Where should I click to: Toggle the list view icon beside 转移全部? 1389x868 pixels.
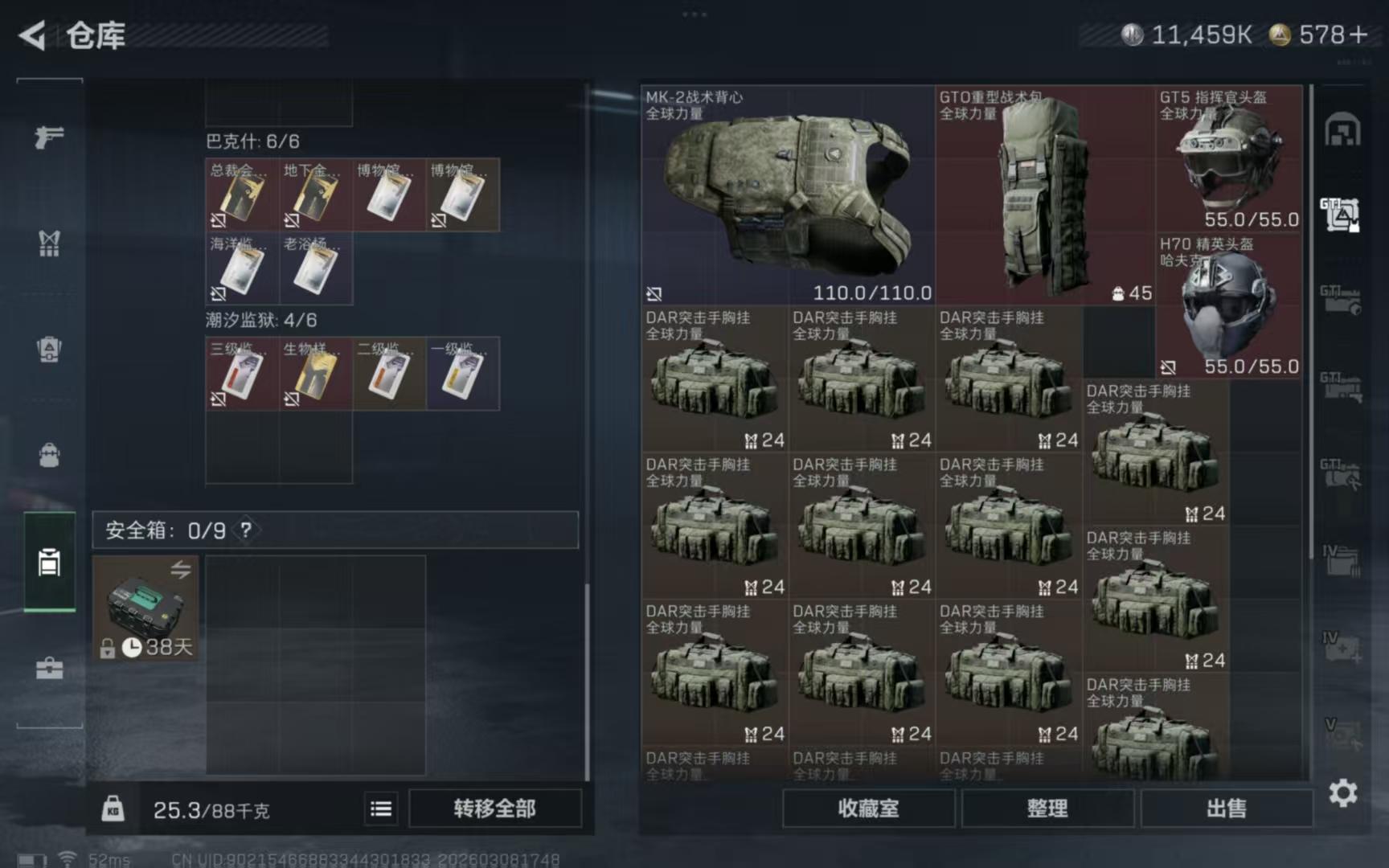[x=381, y=809]
